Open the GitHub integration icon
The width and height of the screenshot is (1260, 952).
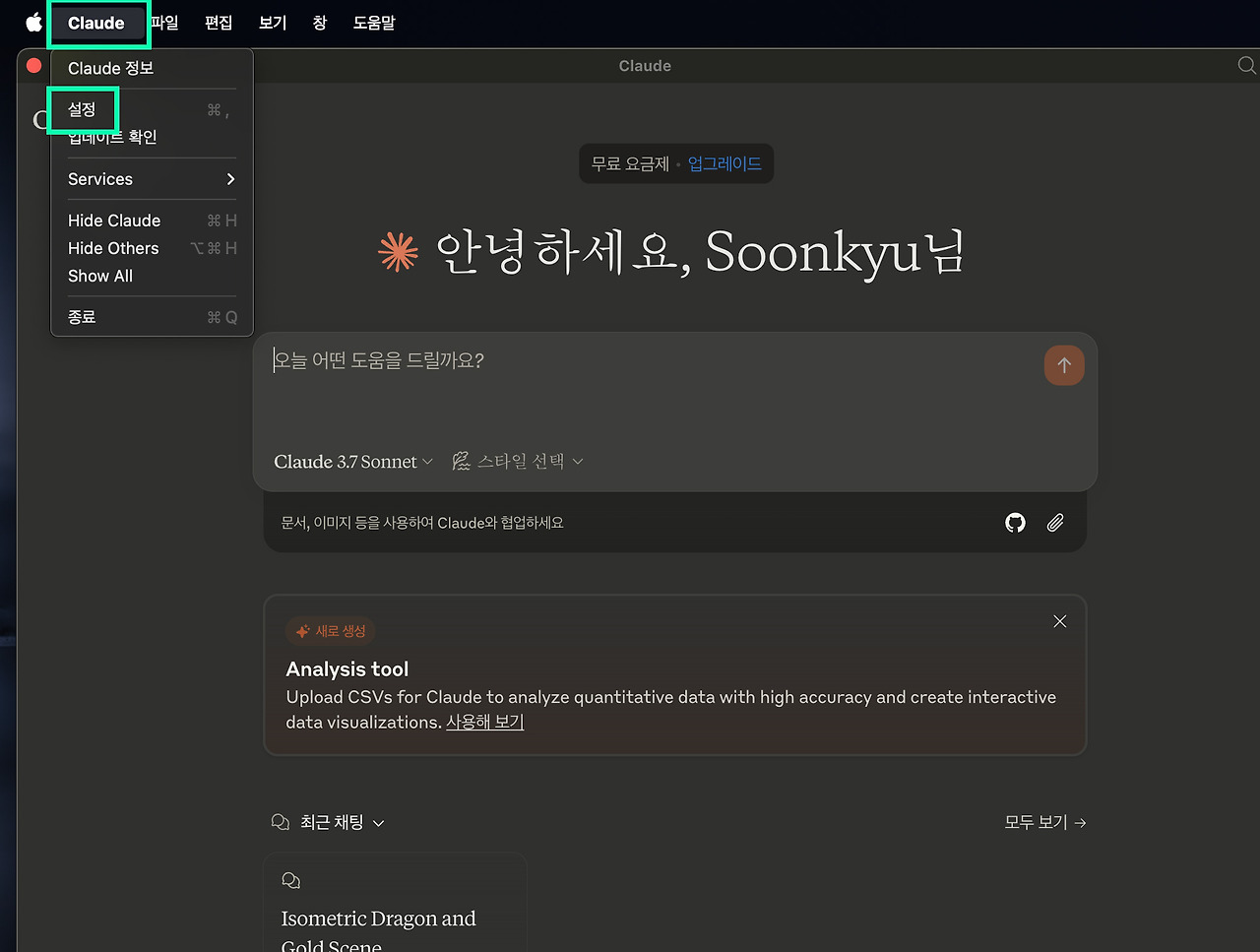(x=1015, y=523)
